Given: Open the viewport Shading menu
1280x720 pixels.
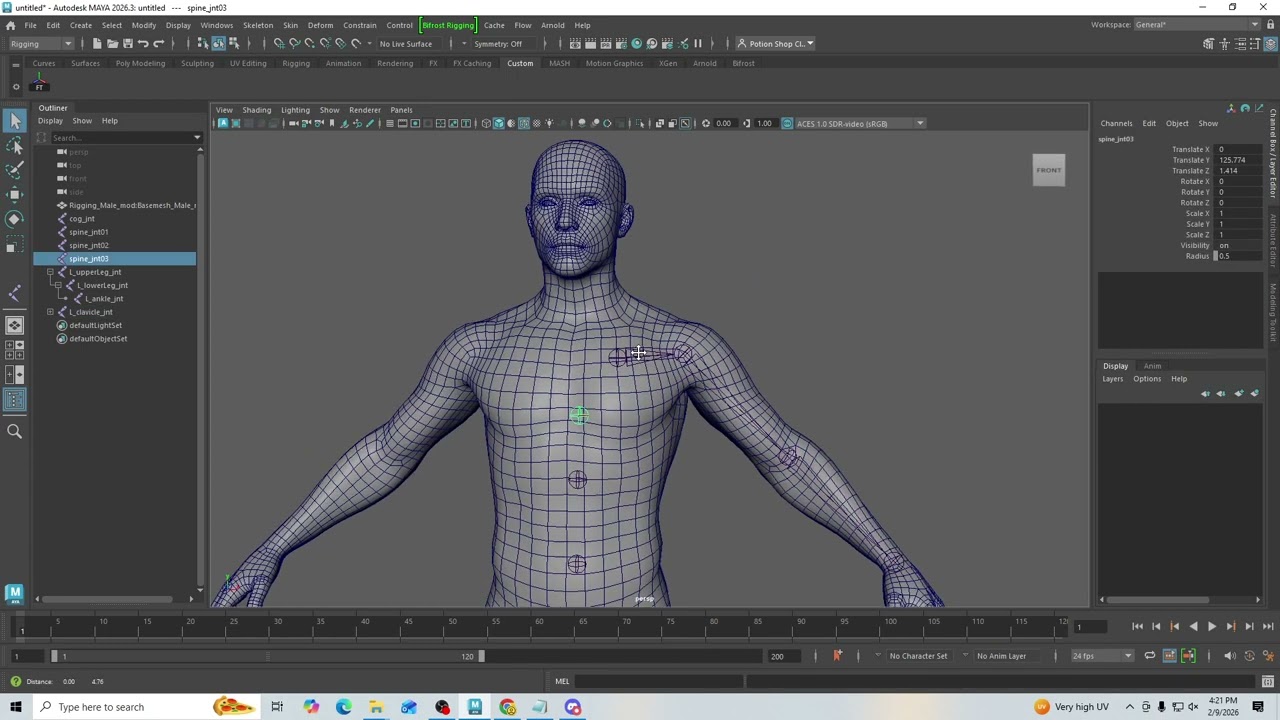Looking at the screenshot, I should tap(256, 110).
